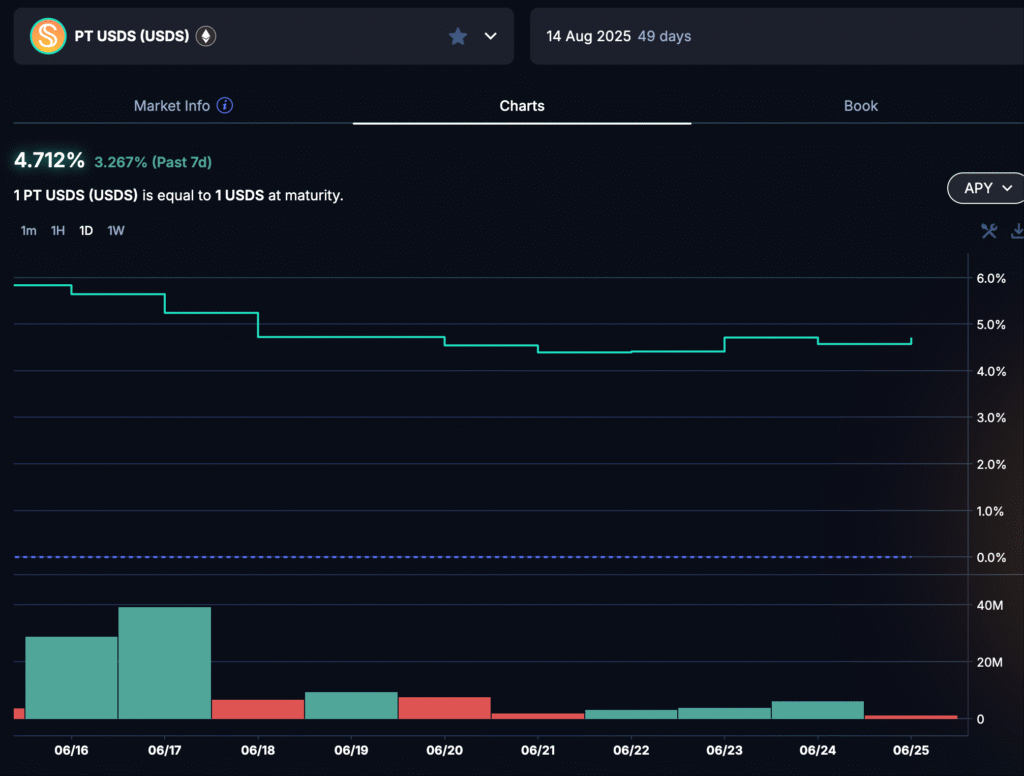The width and height of the screenshot is (1024, 776).
Task: Click the 06/16 volume bar
Action: (x=71, y=678)
